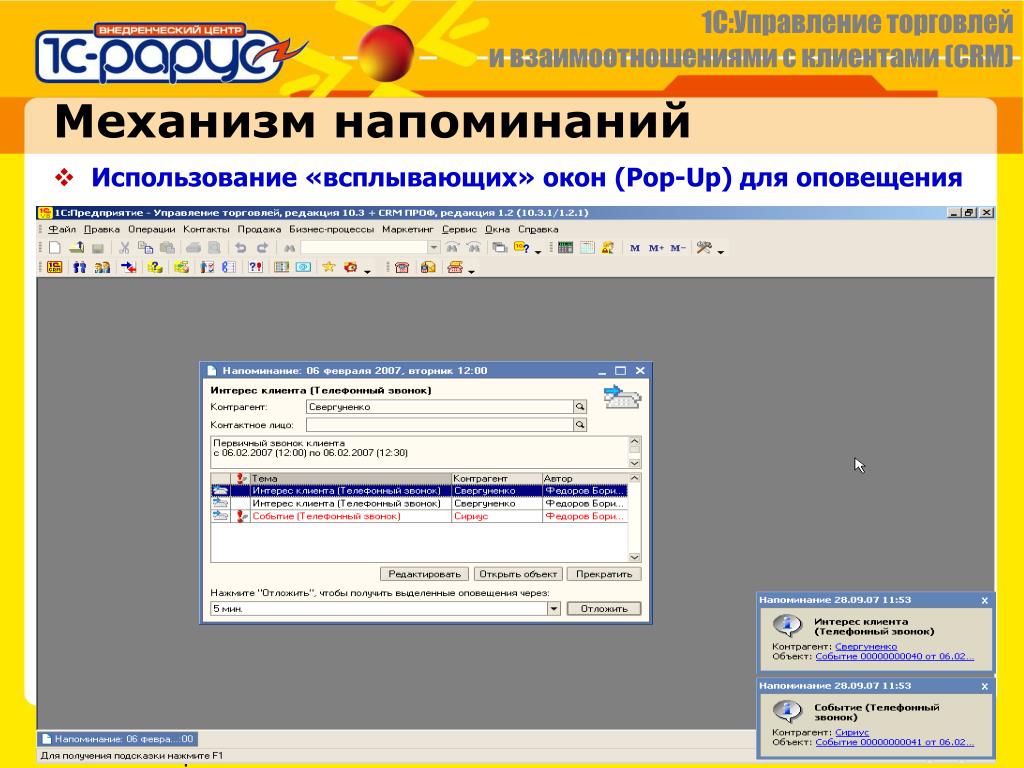Click the gold star icon in toolbar
The image size is (1024, 768).
coord(328,267)
